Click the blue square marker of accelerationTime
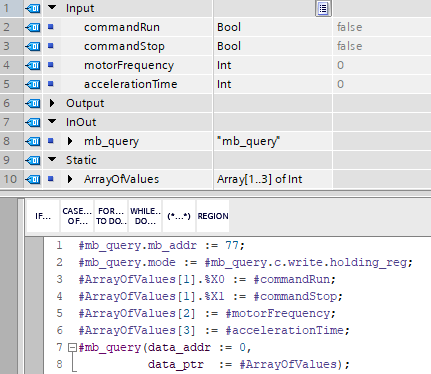 (x=51, y=84)
